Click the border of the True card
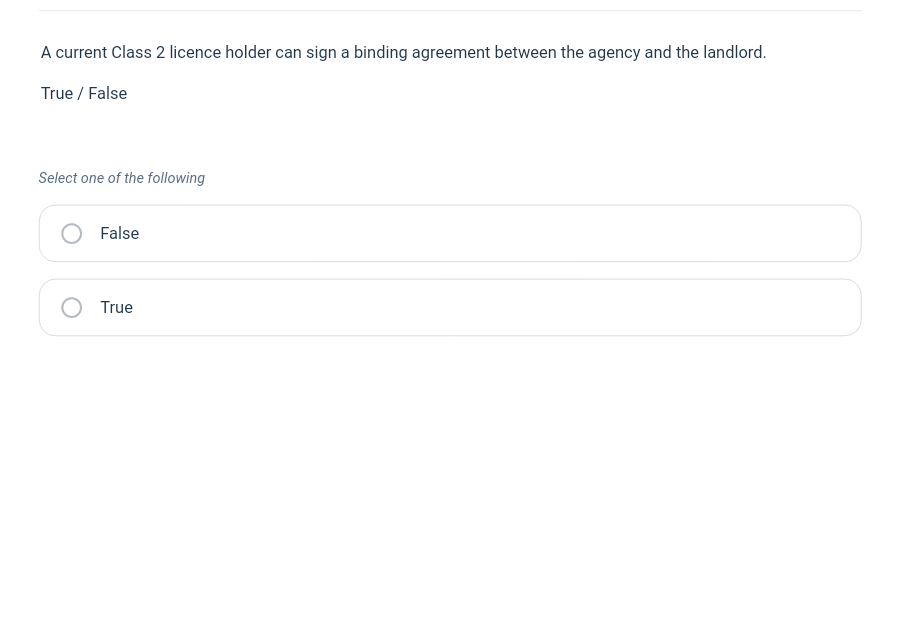905x623 pixels. 450,279
